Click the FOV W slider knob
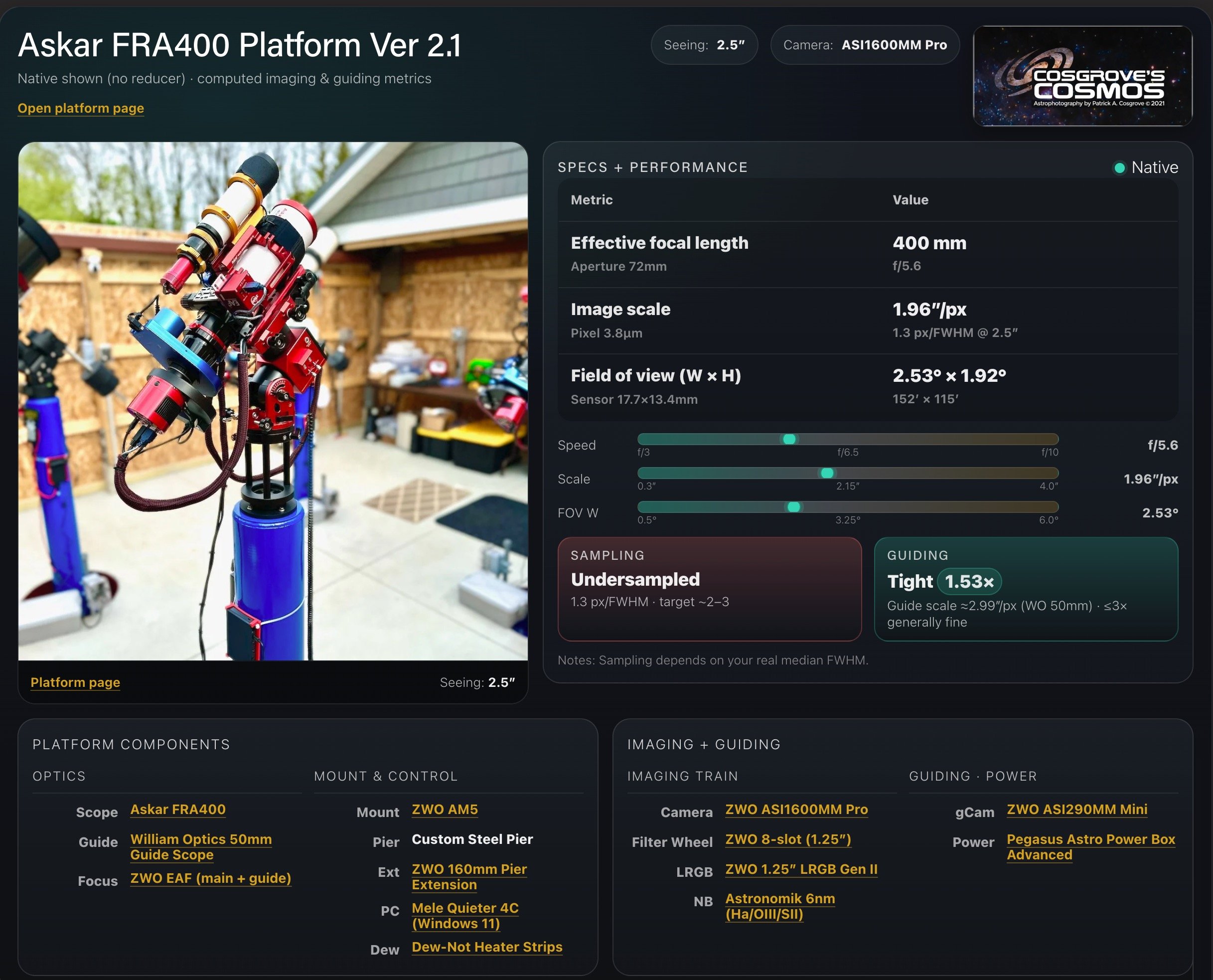1213x980 pixels. [793, 507]
